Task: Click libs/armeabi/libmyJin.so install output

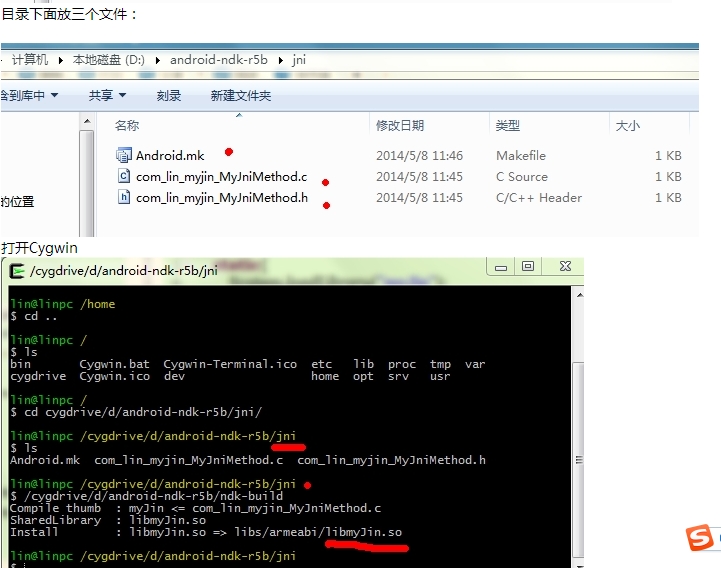Action: pyautogui.click(x=318, y=532)
